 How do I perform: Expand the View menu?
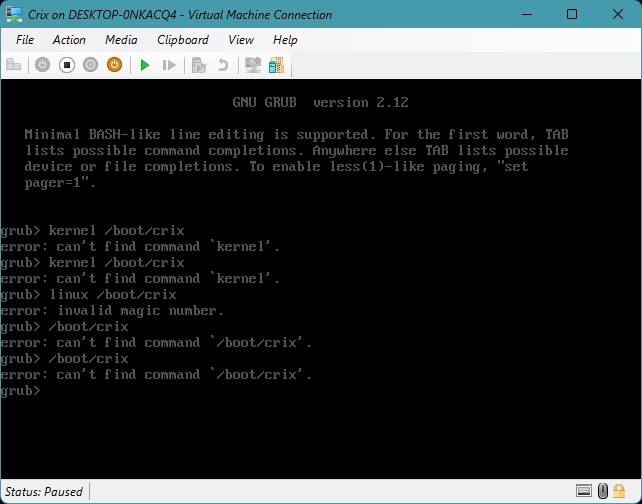241,40
